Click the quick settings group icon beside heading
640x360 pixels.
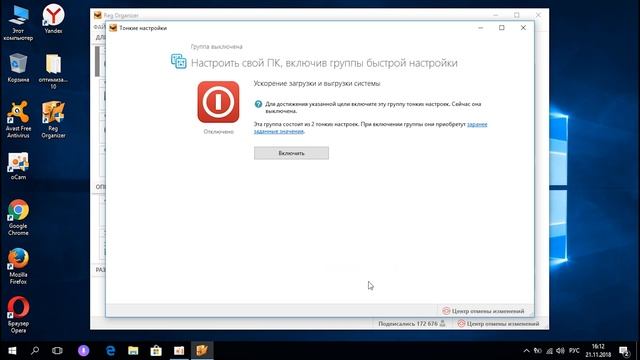pos(178,62)
